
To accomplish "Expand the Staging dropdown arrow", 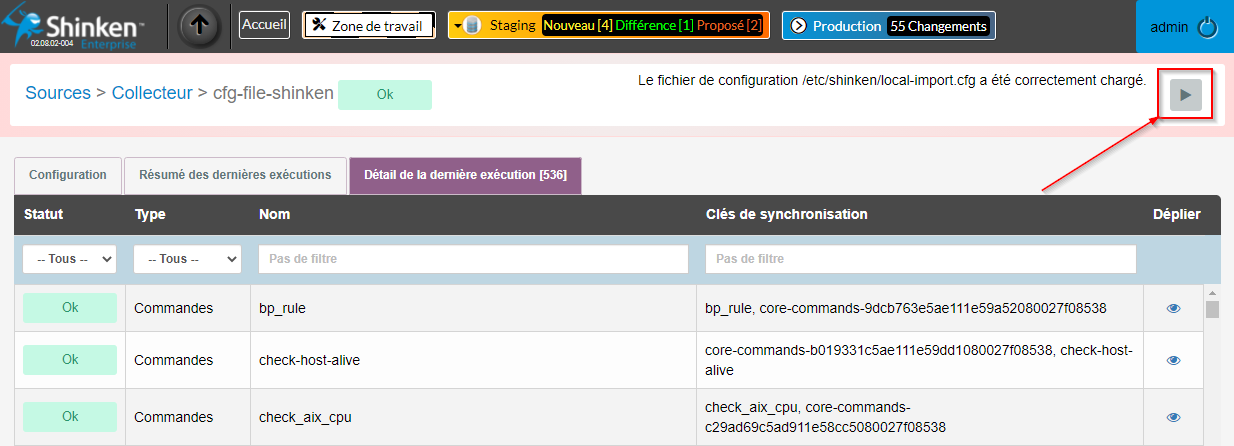I will pyautogui.click(x=457, y=26).
